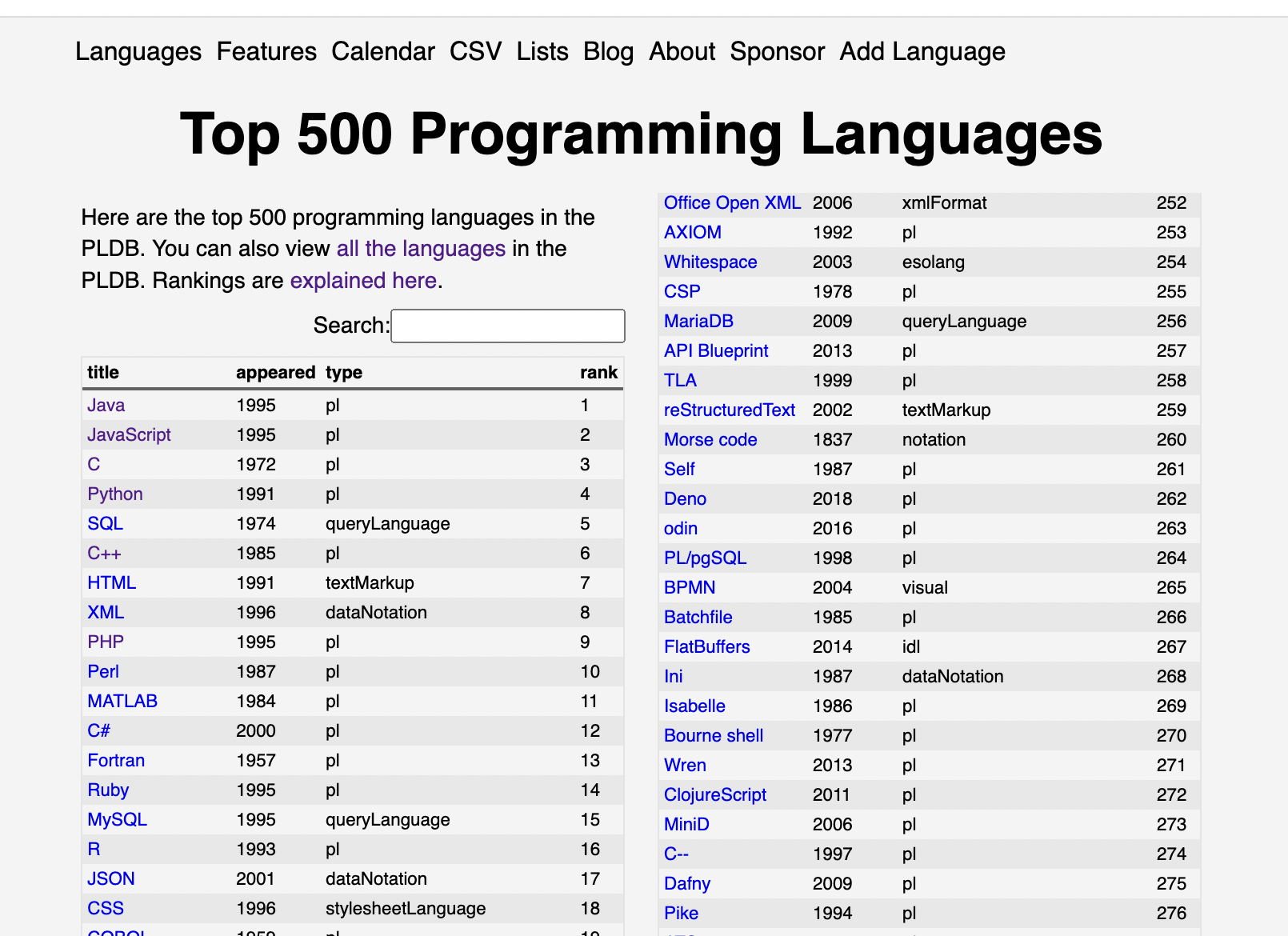Screen dimensions: 1288x936
Task: Go to the Calendar page
Action: pos(383,52)
